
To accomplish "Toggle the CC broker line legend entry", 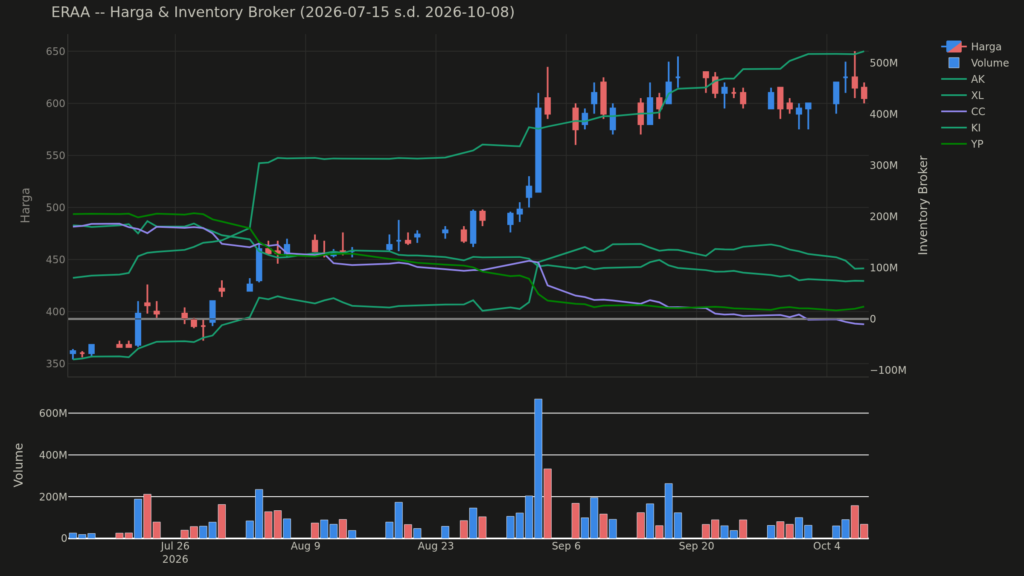I will 963,112.
